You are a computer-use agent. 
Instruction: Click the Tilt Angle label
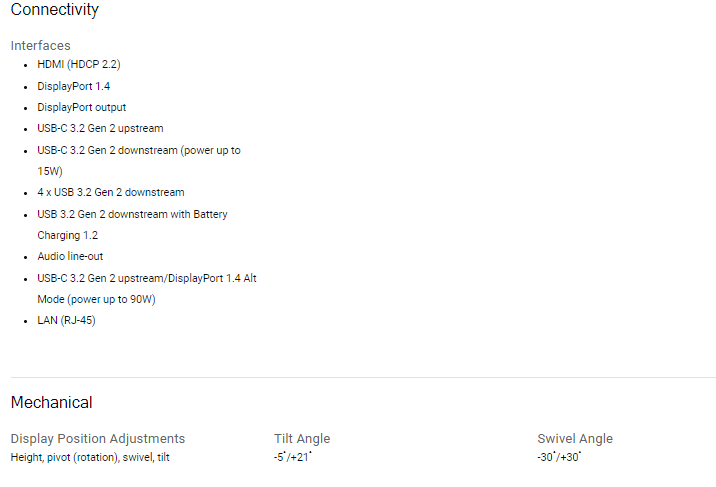pyautogui.click(x=302, y=439)
